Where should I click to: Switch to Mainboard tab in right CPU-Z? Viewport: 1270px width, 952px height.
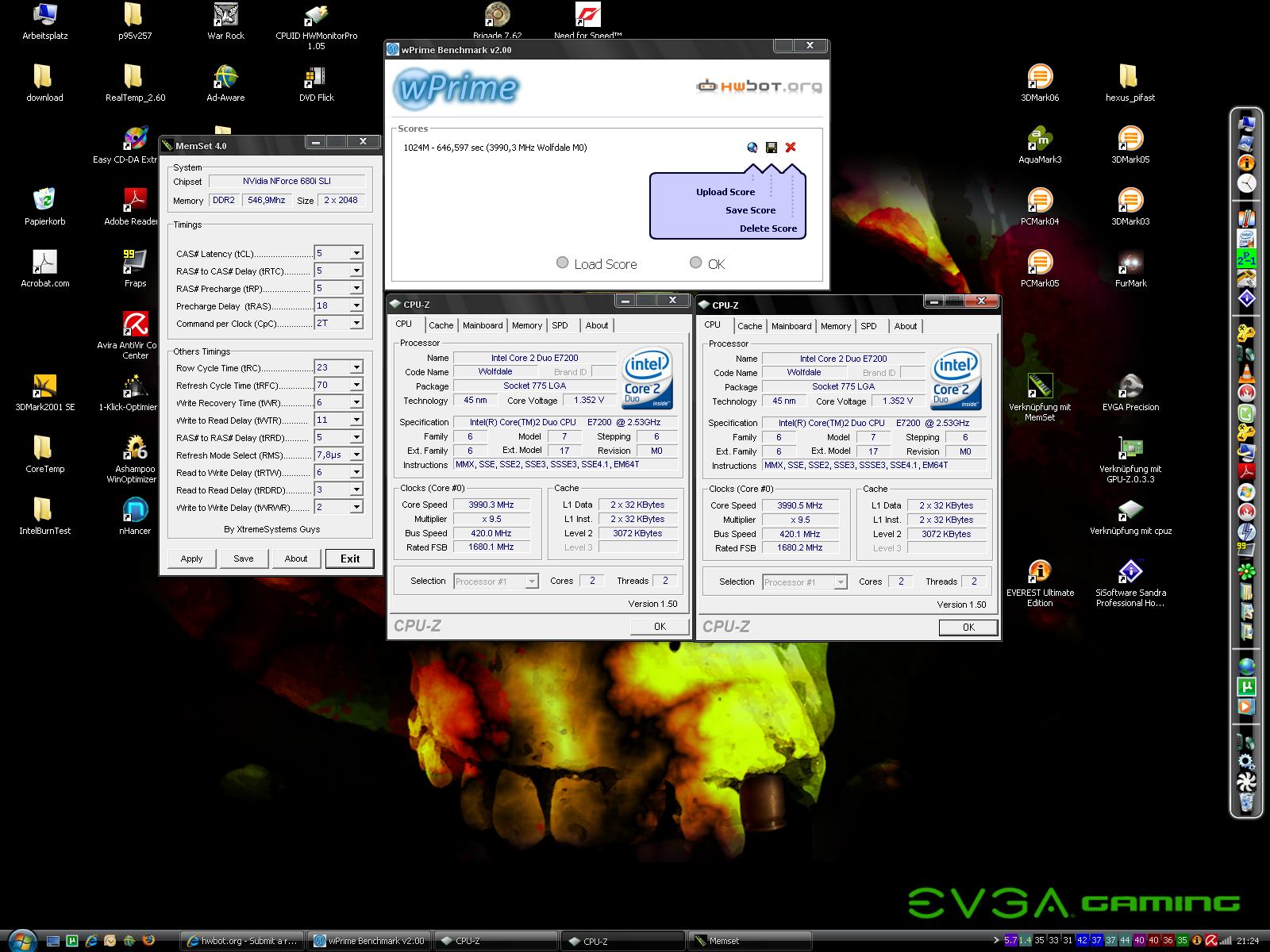(x=791, y=326)
